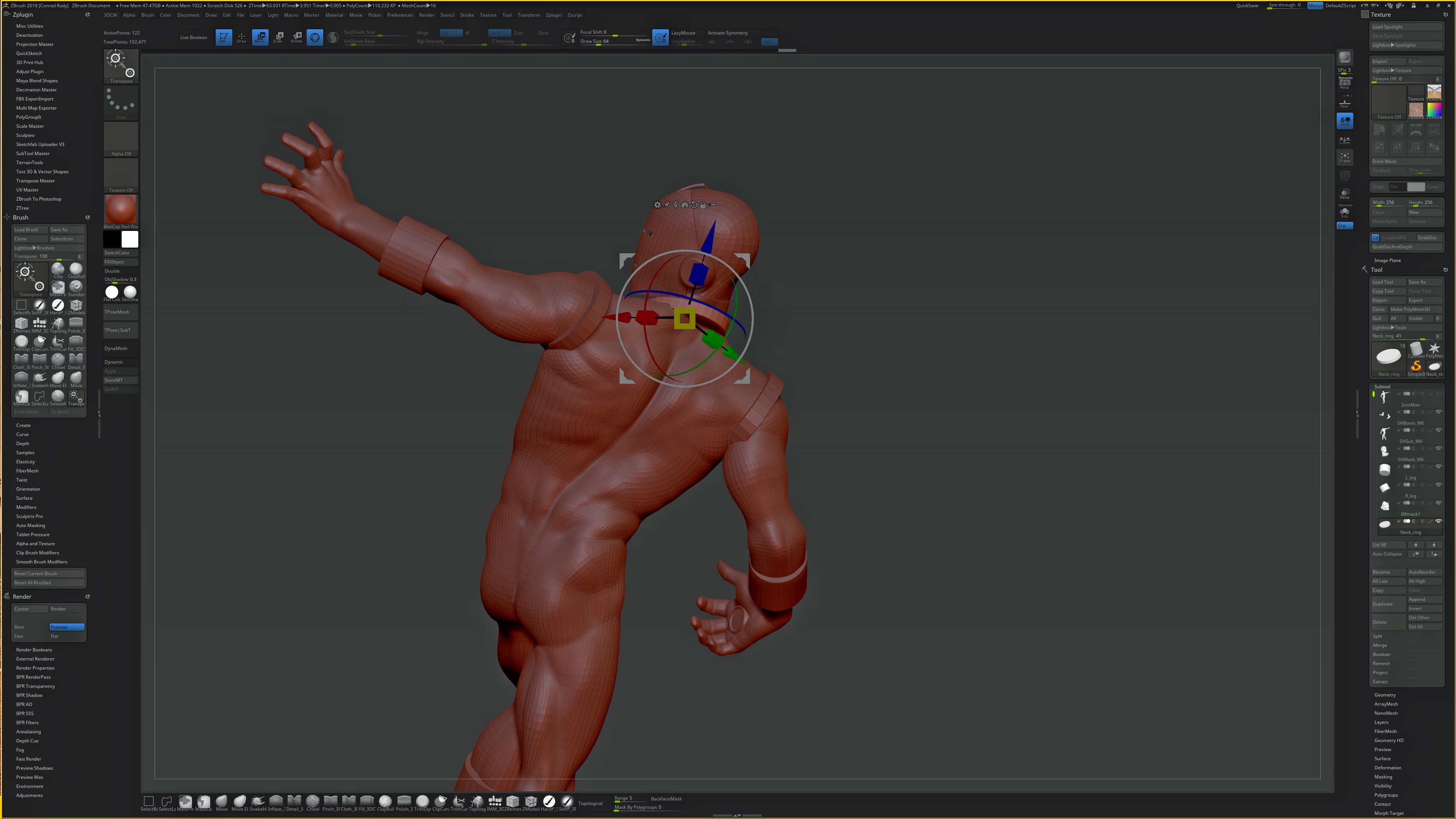This screenshot has height=819, width=1456.
Task: Click the QuickSave button
Action: 1247,6
